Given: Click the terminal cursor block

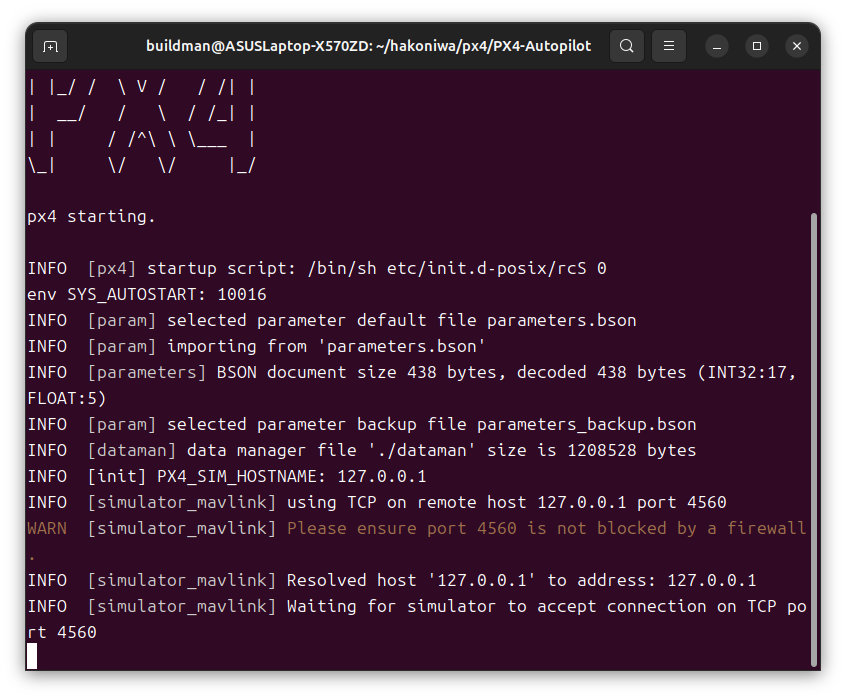Looking at the screenshot, I should pos(32,656).
